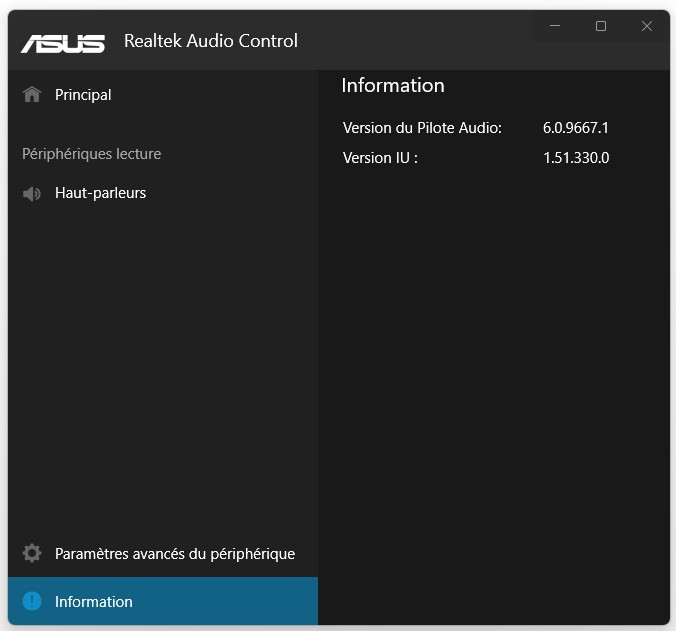The image size is (676, 631).
Task: Click the ASUS logo in title bar
Action: [63, 42]
